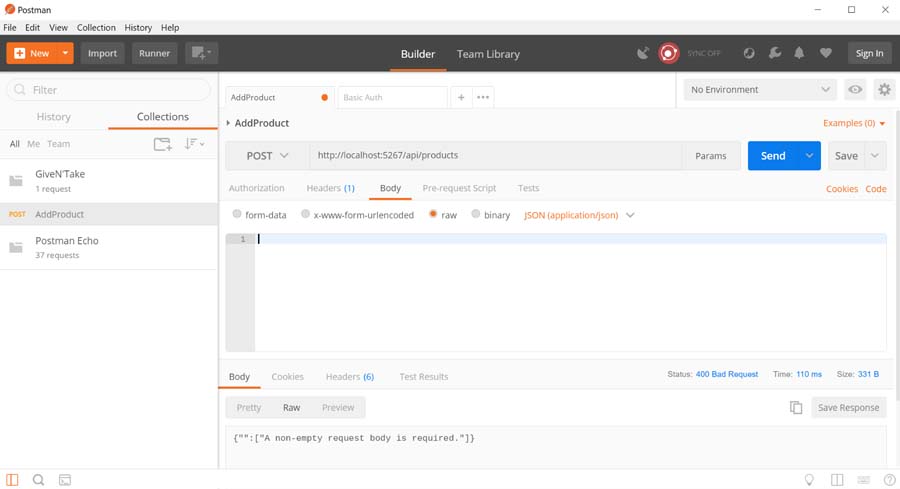Open Send button dropdown arrow
This screenshot has height=489, width=900.
tap(809, 156)
